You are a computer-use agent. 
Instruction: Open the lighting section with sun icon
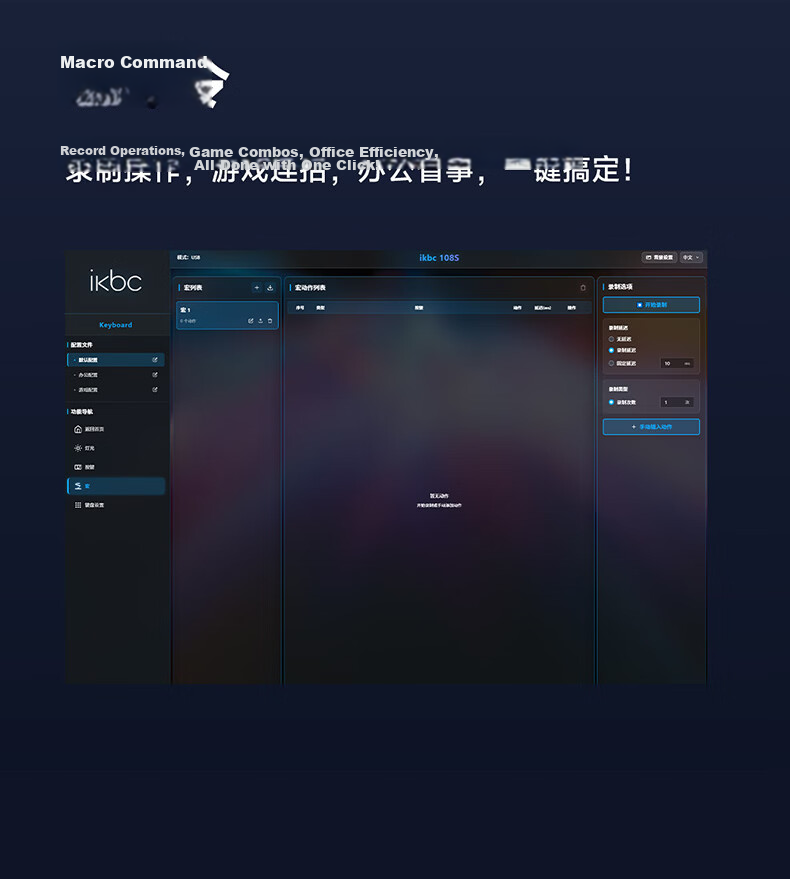coord(78,448)
